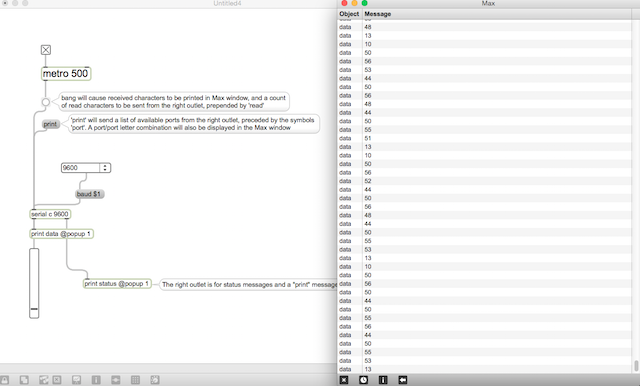Image resolution: width=640 pixels, height=386 pixels.
Task: Click the bang button below metro 500
Action: pos(46,102)
